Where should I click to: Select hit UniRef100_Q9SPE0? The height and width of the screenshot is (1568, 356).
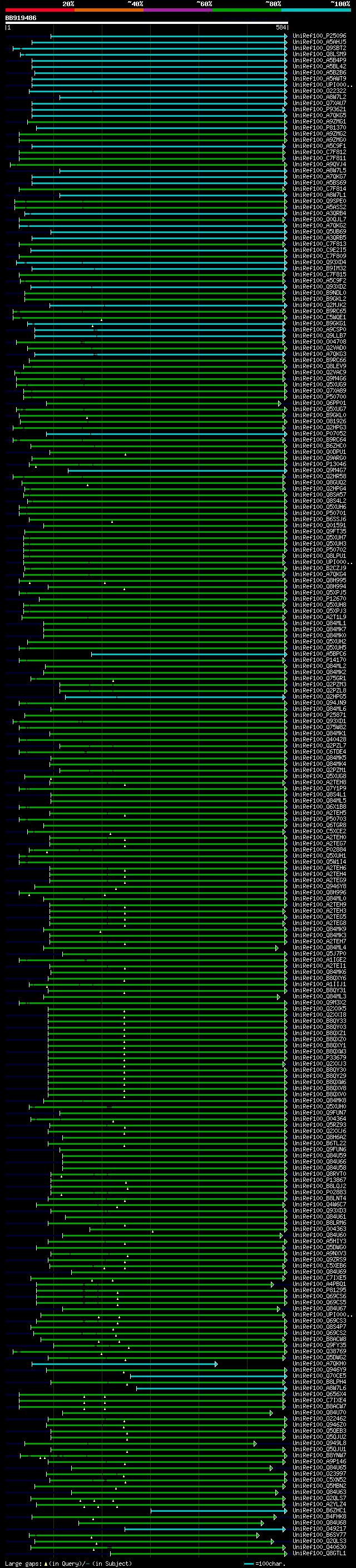click(319, 201)
